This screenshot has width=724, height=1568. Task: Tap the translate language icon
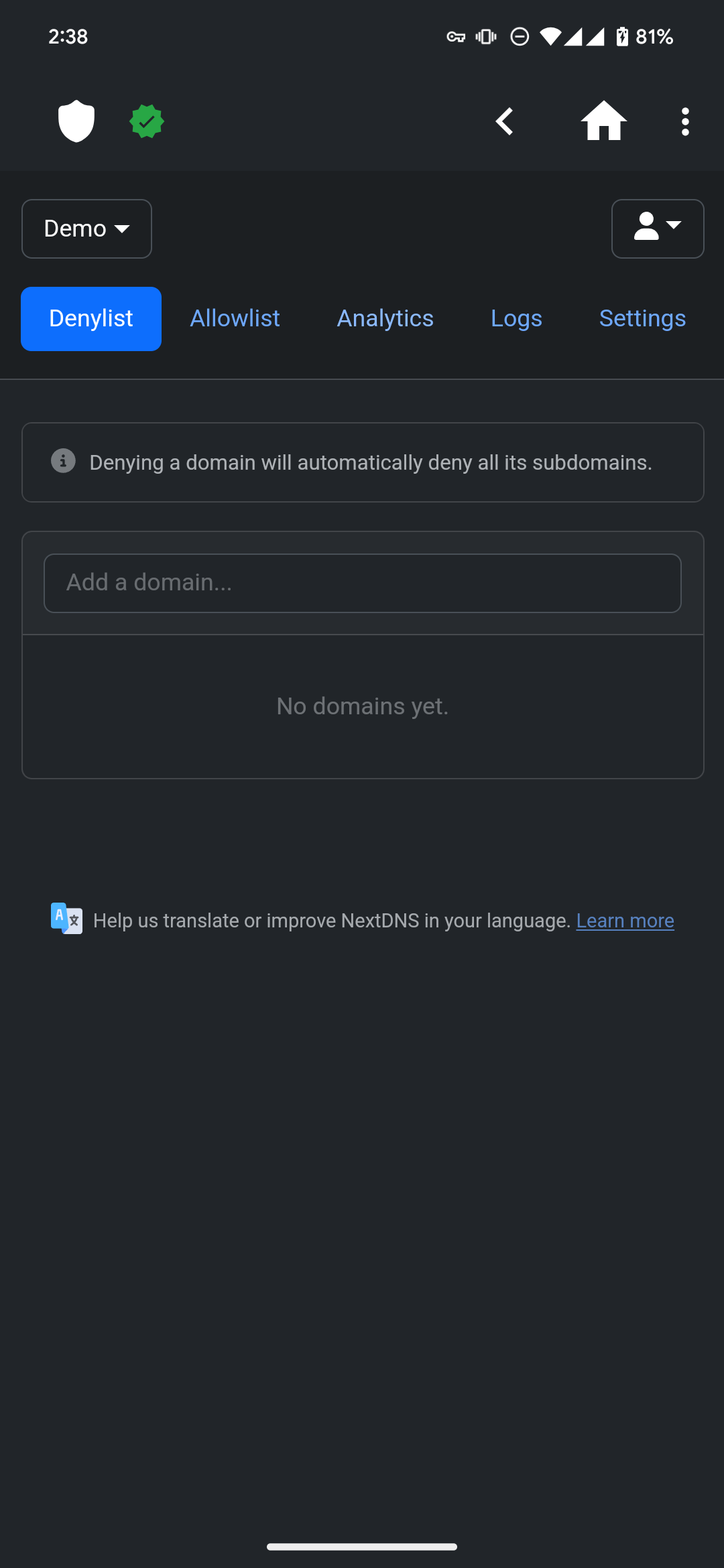pyautogui.click(x=66, y=919)
